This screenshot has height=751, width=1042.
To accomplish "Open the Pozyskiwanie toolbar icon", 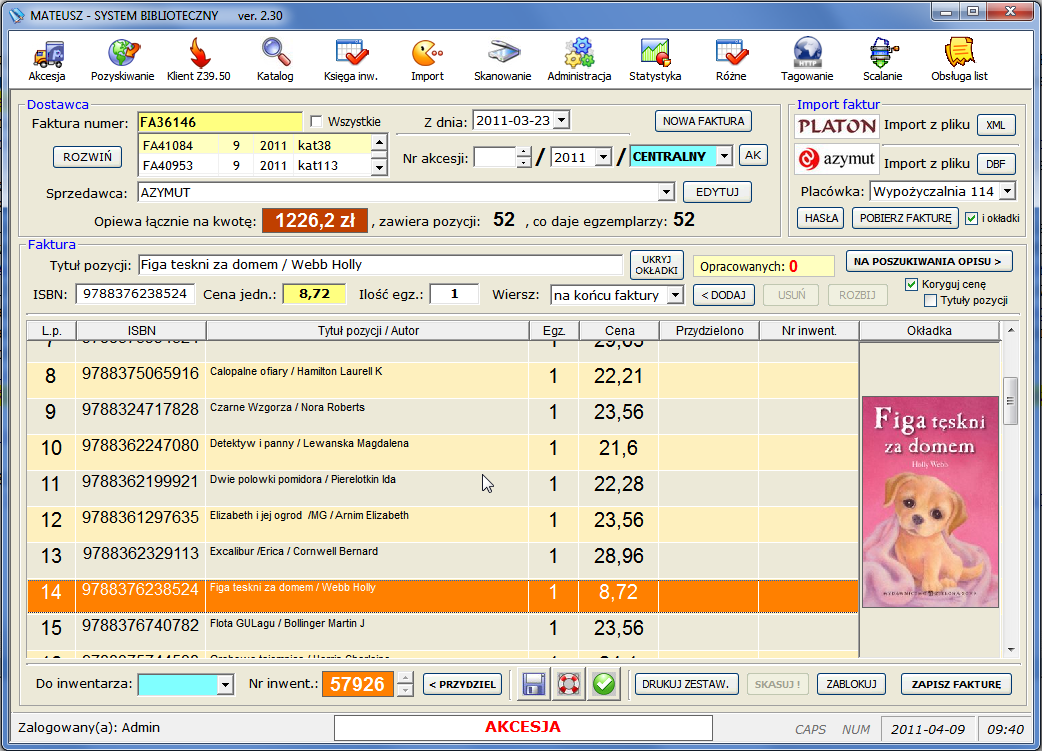I will point(123,58).
